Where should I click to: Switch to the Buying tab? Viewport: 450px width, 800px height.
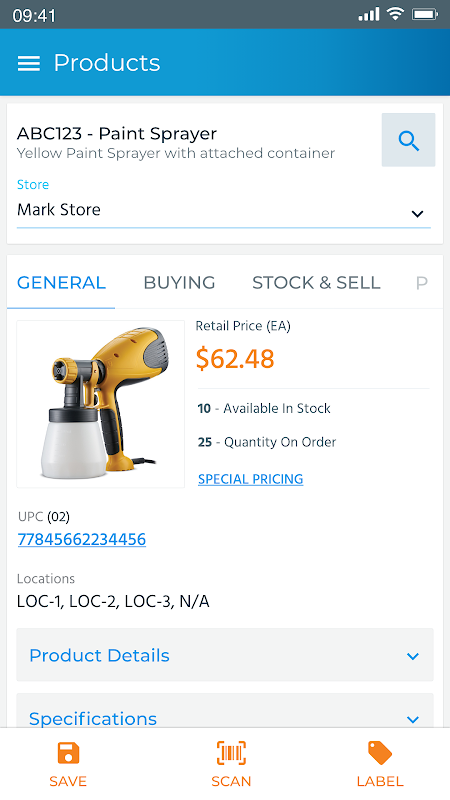tap(179, 283)
